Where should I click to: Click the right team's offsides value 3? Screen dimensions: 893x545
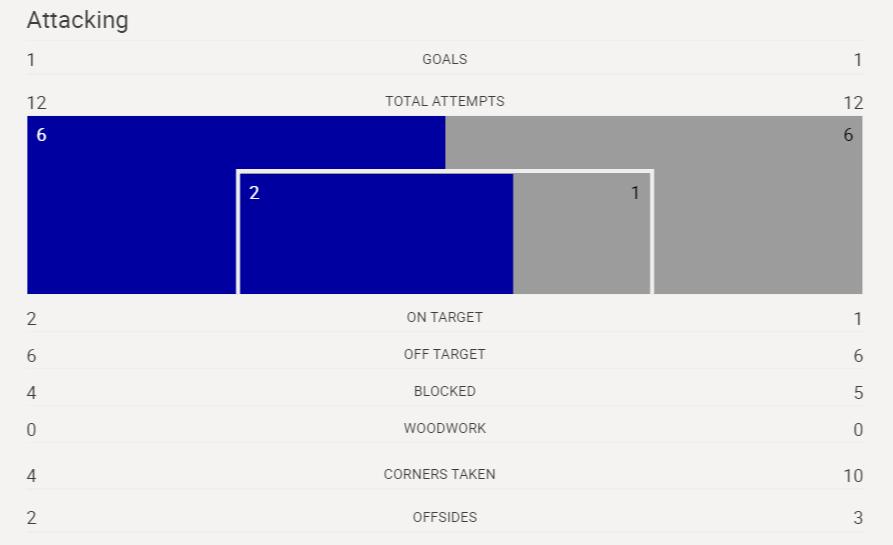tap(858, 518)
